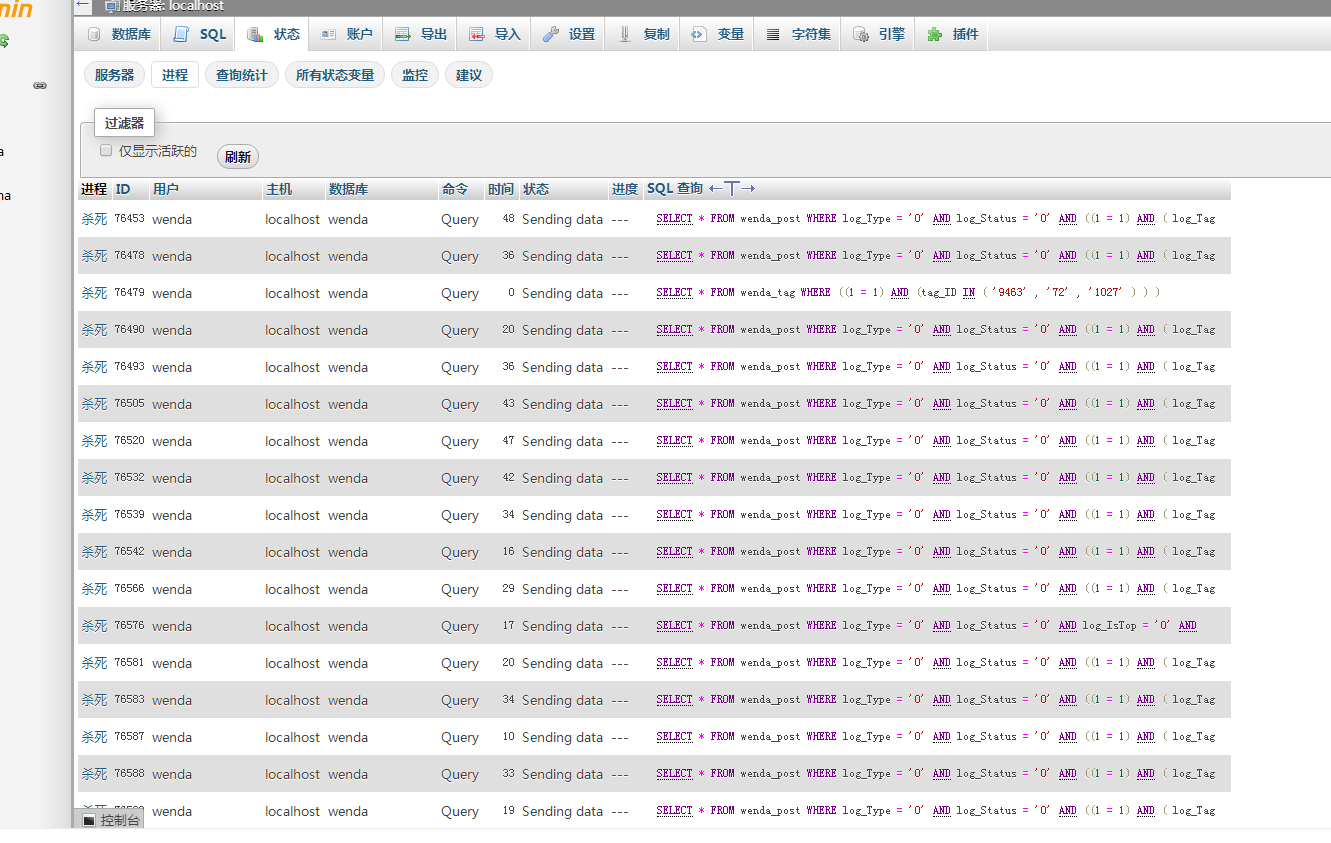Click the chain link icon in left panel
The width and height of the screenshot is (1331, 843).
(40, 86)
